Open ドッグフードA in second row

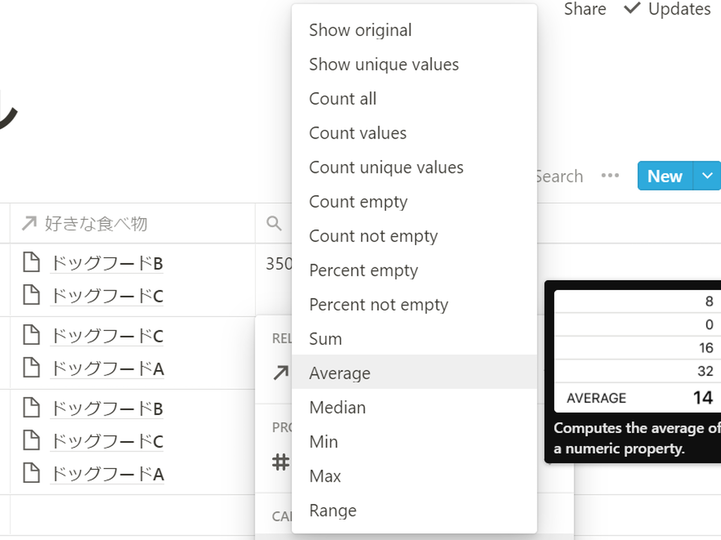(x=107, y=368)
